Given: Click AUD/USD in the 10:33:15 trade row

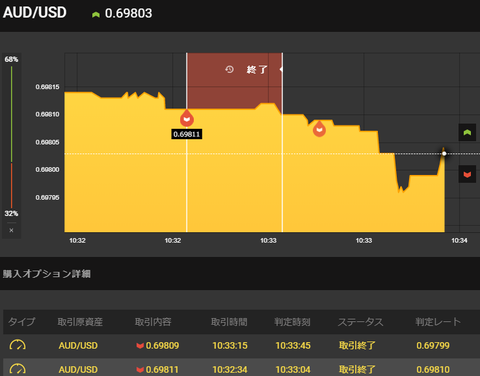Looking at the screenshot, I should [78, 346].
